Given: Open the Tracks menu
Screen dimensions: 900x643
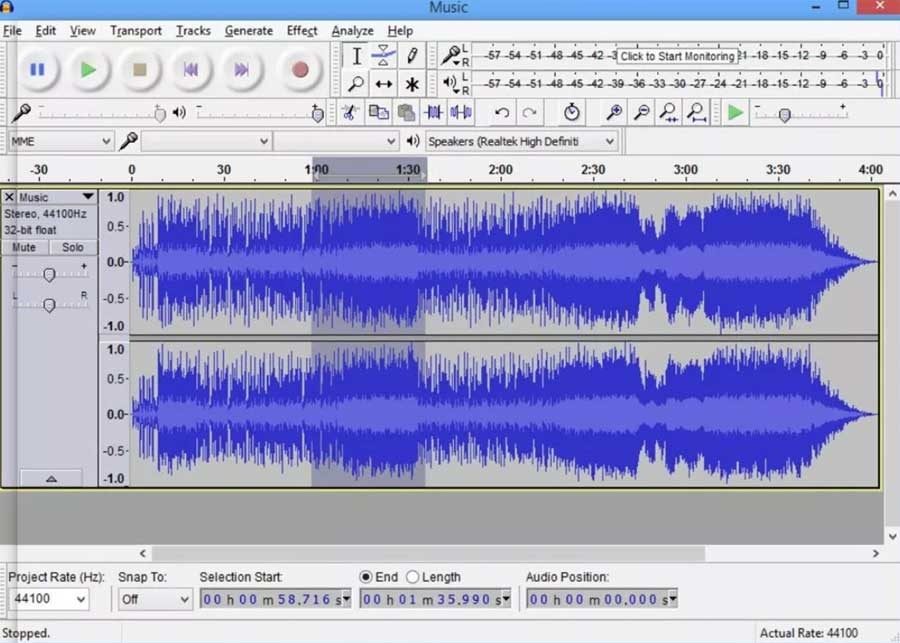Looking at the screenshot, I should pyautogui.click(x=193, y=31).
